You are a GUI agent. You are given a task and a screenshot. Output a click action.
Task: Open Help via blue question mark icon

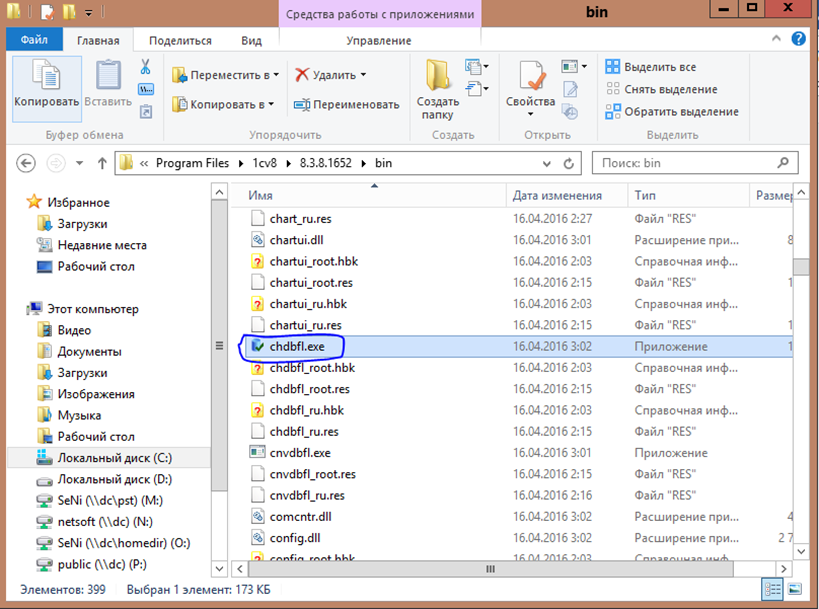click(x=799, y=40)
